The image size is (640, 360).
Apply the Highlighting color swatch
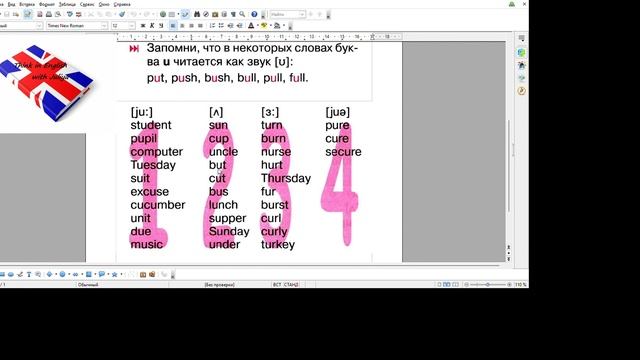(264, 25)
